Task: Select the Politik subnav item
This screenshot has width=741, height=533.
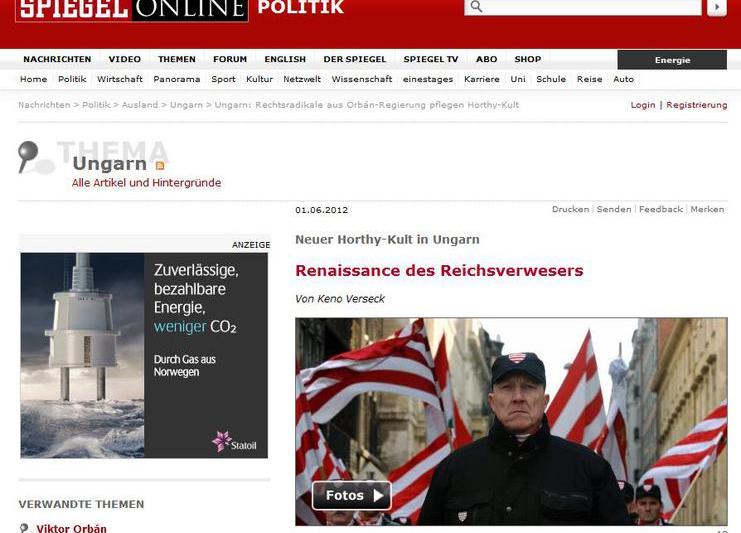Action: click(72, 79)
